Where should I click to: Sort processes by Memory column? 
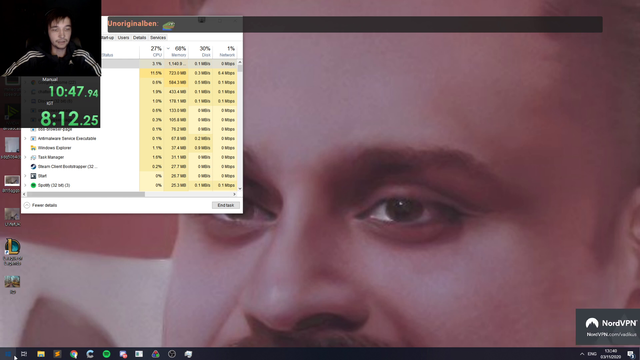(x=176, y=51)
